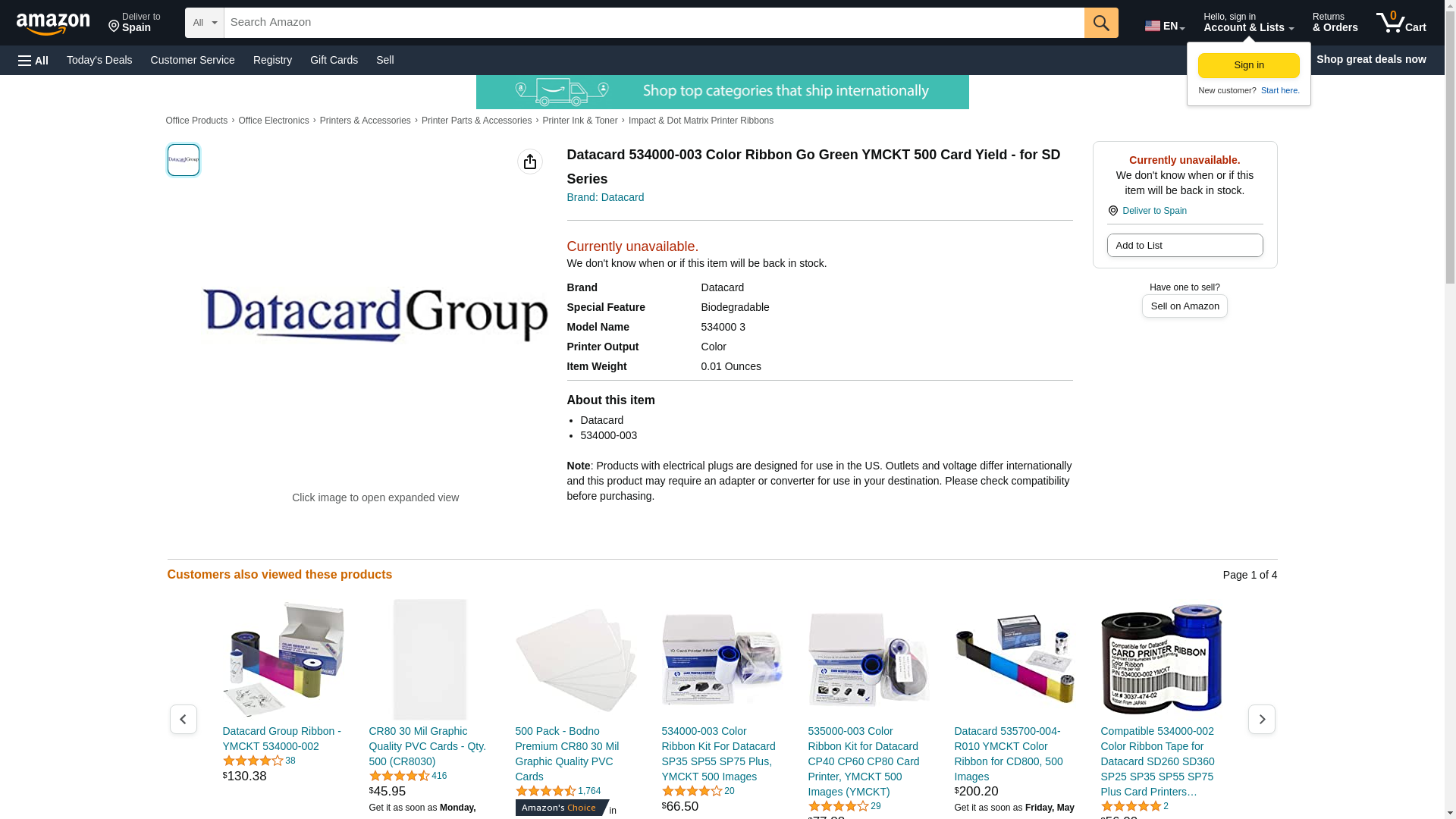Show previous carousel page with left arrow
The width and height of the screenshot is (1456, 819).
pos(184,719)
